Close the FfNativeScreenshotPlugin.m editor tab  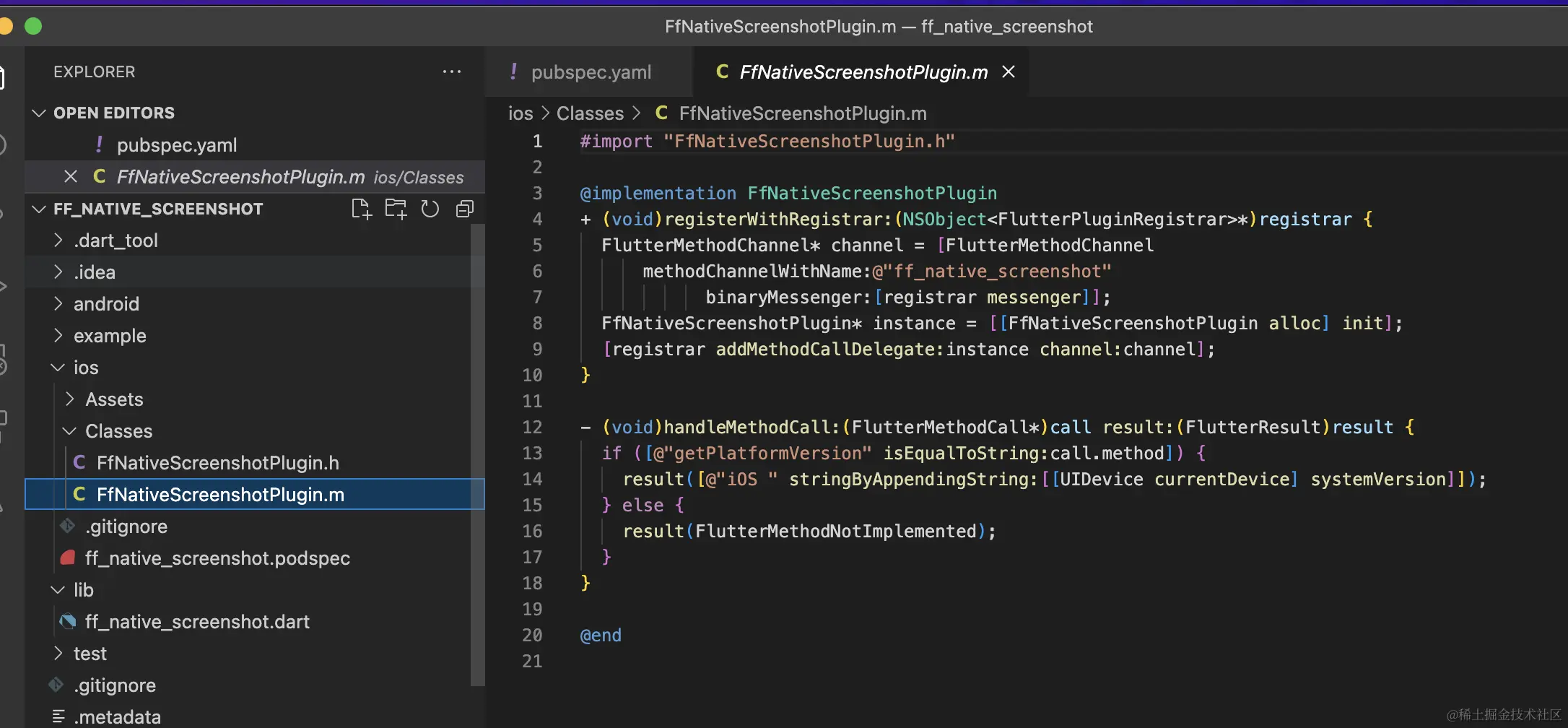[x=1009, y=71]
